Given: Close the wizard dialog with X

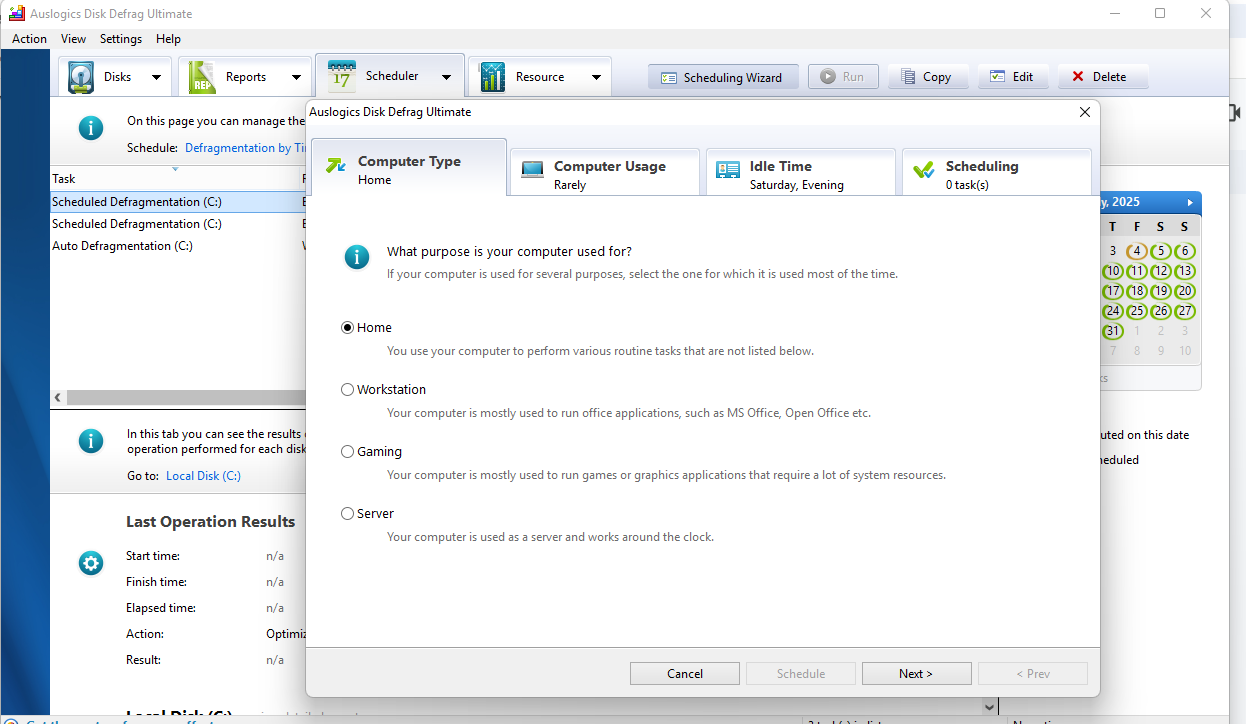Looking at the screenshot, I should coord(1085,112).
